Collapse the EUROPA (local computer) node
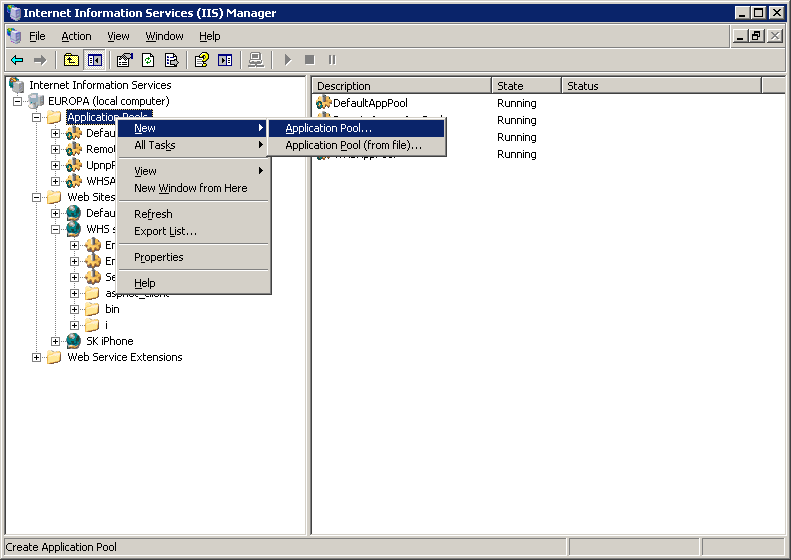Viewport: 791px width, 560px height. (x=18, y=101)
